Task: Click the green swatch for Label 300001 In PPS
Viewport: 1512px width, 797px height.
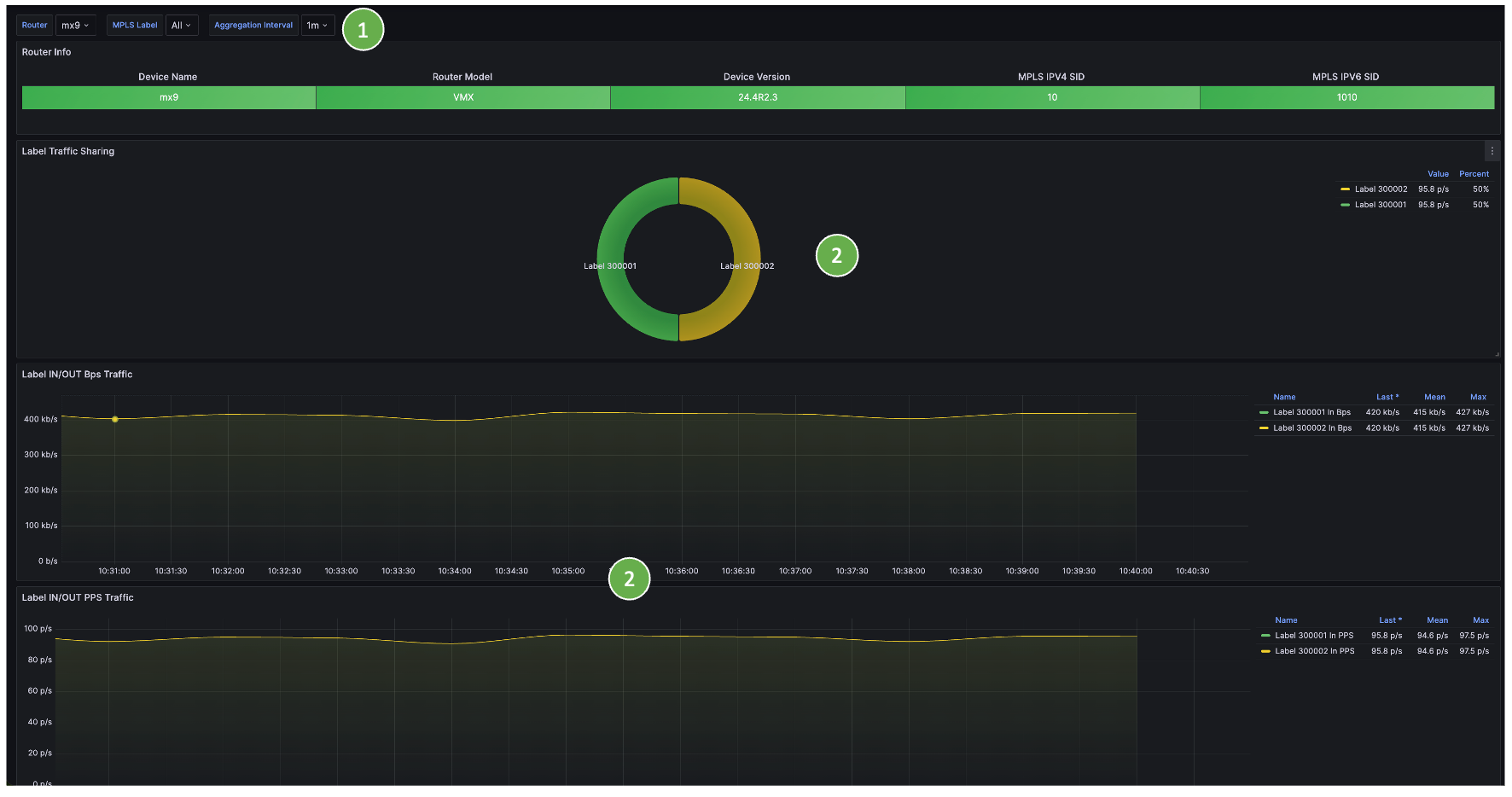Action: [x=1265, y=636]
